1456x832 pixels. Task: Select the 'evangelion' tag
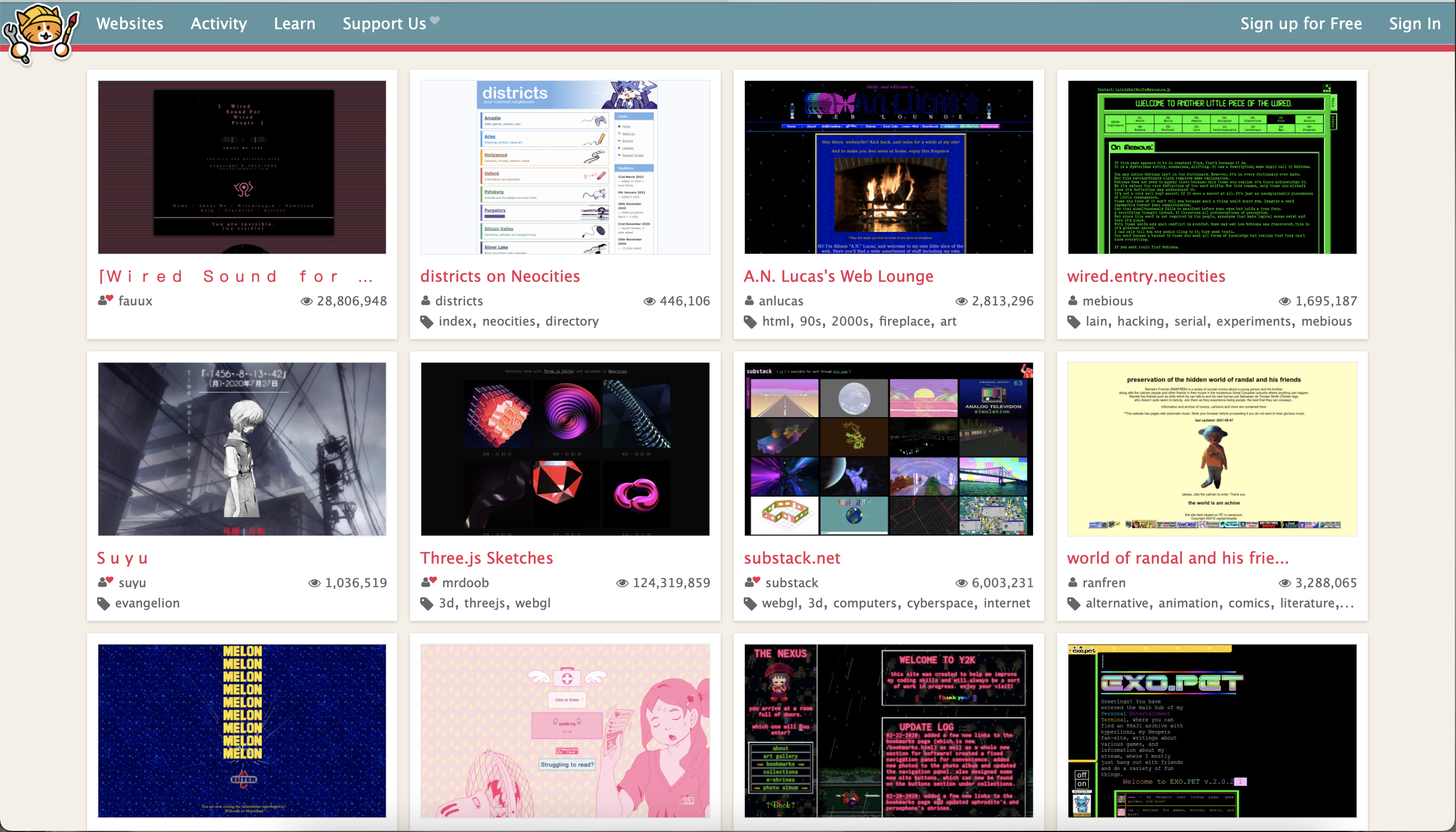[148, 603]
